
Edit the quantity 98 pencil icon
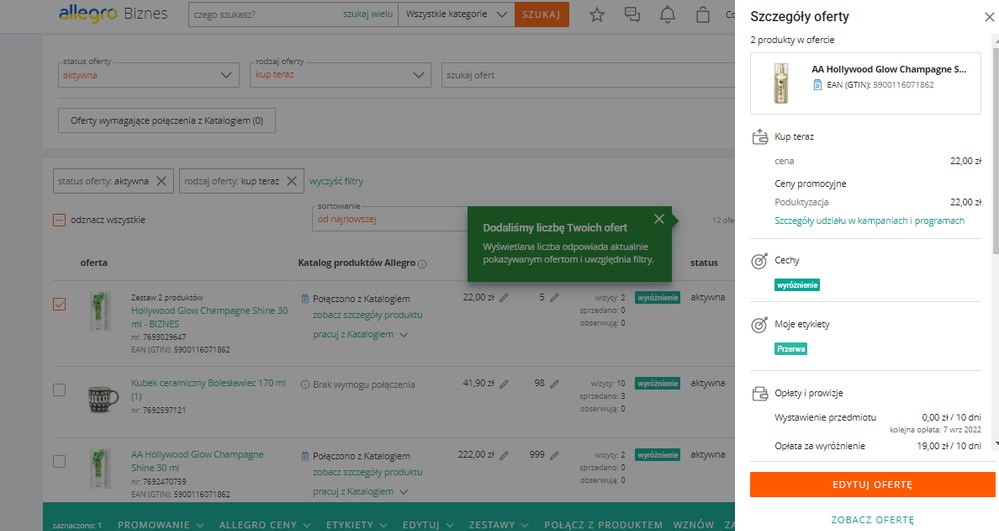pyautogui.click(x=554, y=383)
